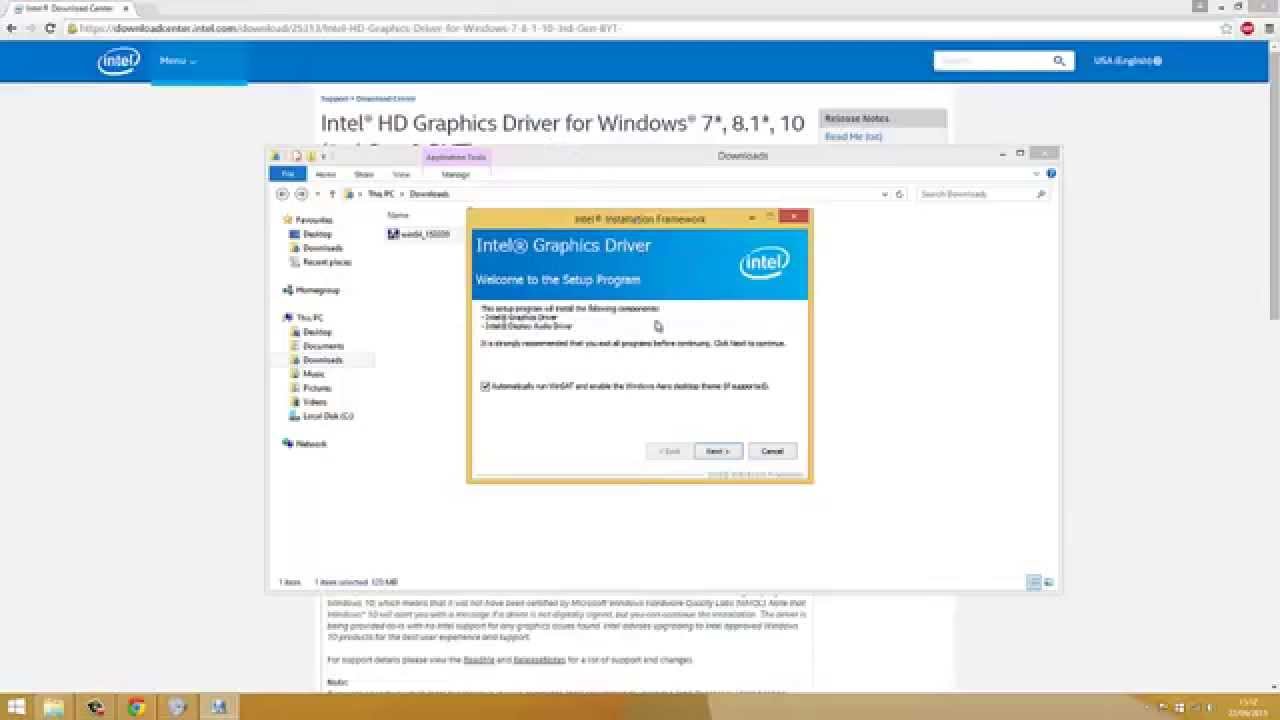Click the Explorer help icon
This screenshot has height=720, width=1280.
coord(1051,174)
